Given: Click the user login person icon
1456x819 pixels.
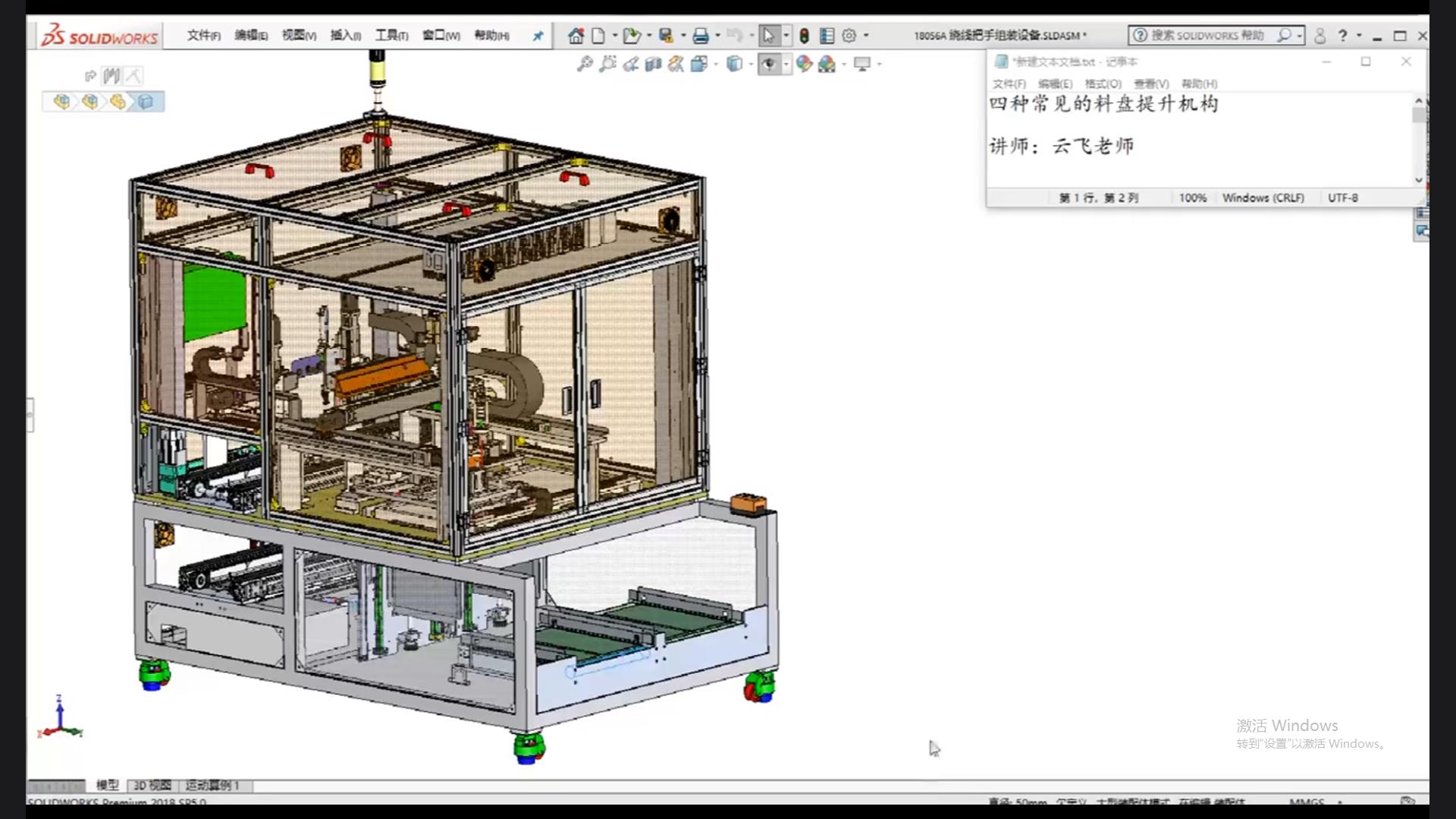Looking at the screenshot, I should click(x=1319, y=36).
